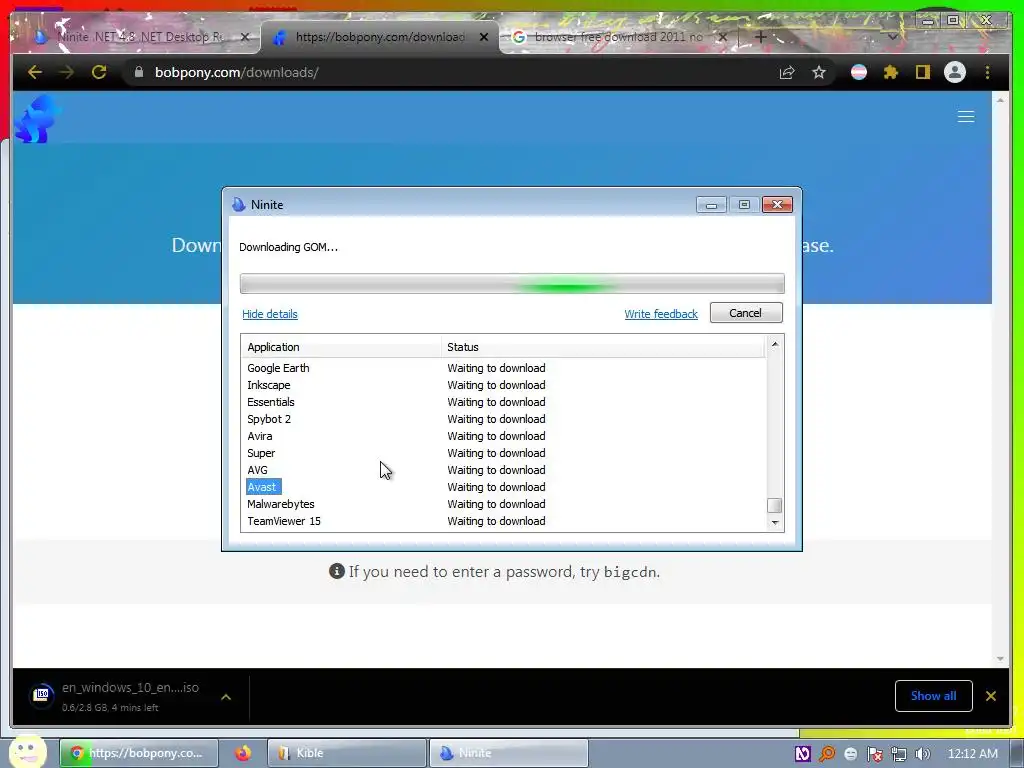Open the browser side panel icon
The height and width of the screenshot is (768, 1024).
(x=923, y=72)
